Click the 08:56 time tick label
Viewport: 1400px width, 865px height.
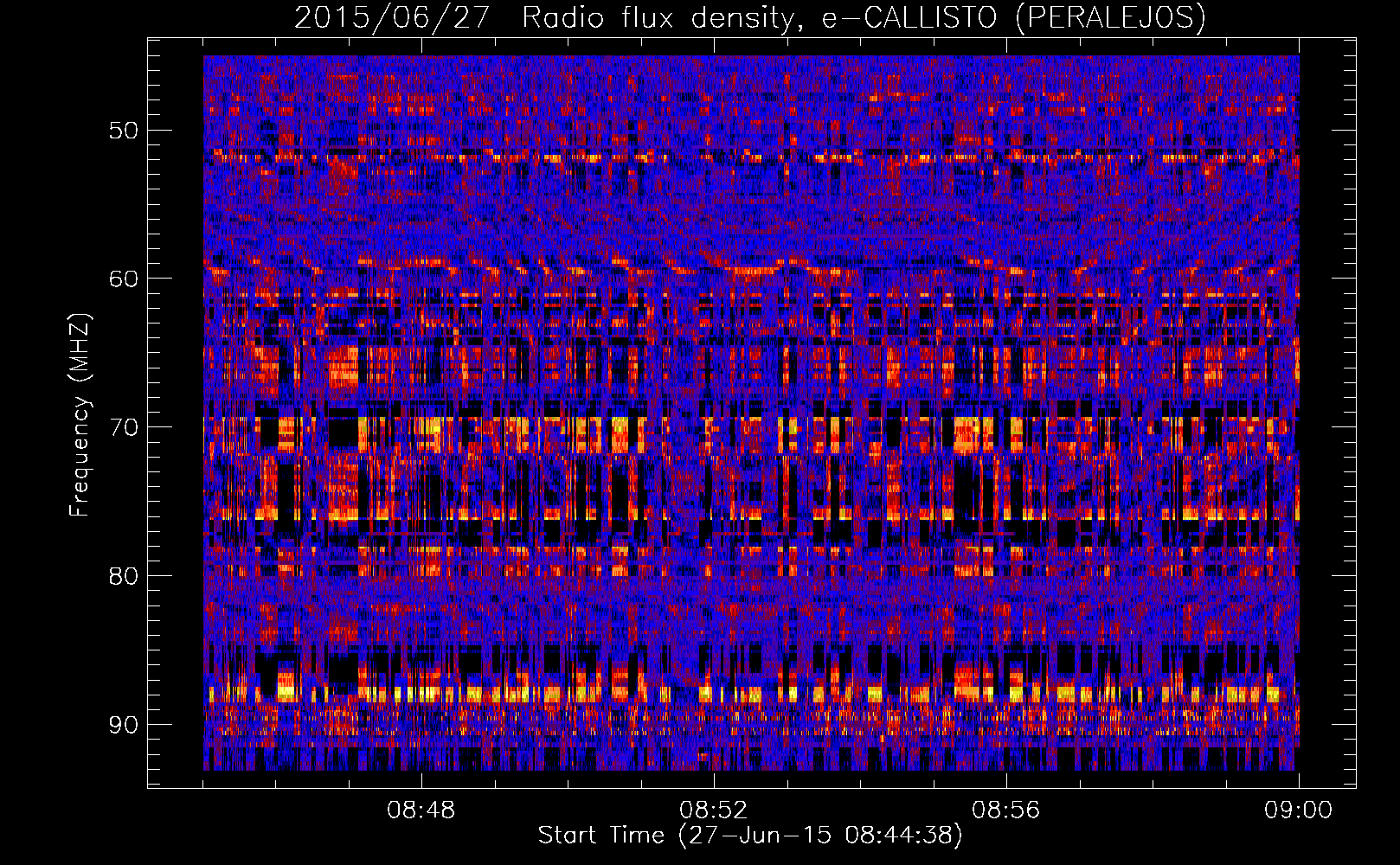click(x=1006, y=811)
